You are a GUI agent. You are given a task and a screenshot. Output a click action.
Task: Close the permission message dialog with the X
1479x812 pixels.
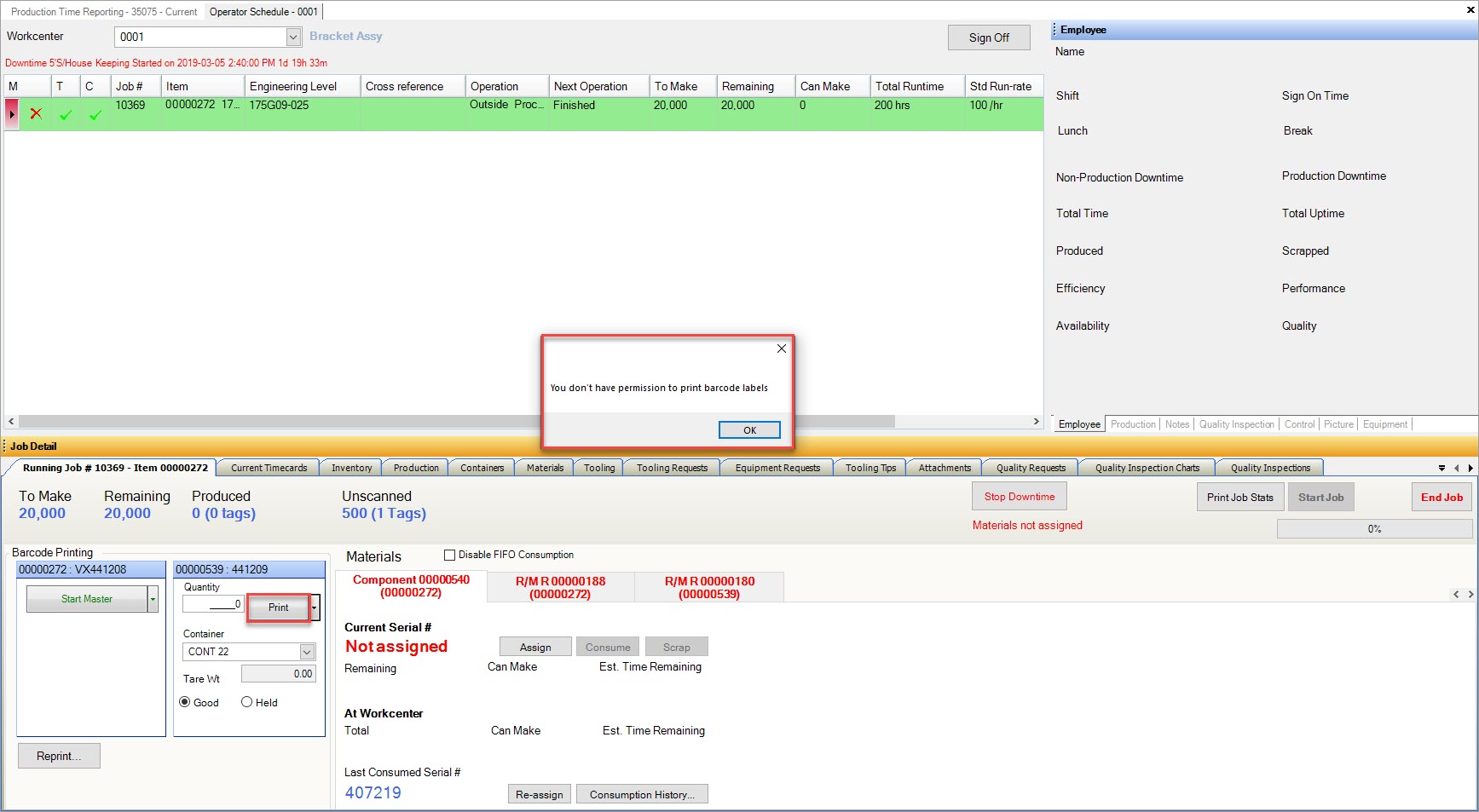(781, 348)
